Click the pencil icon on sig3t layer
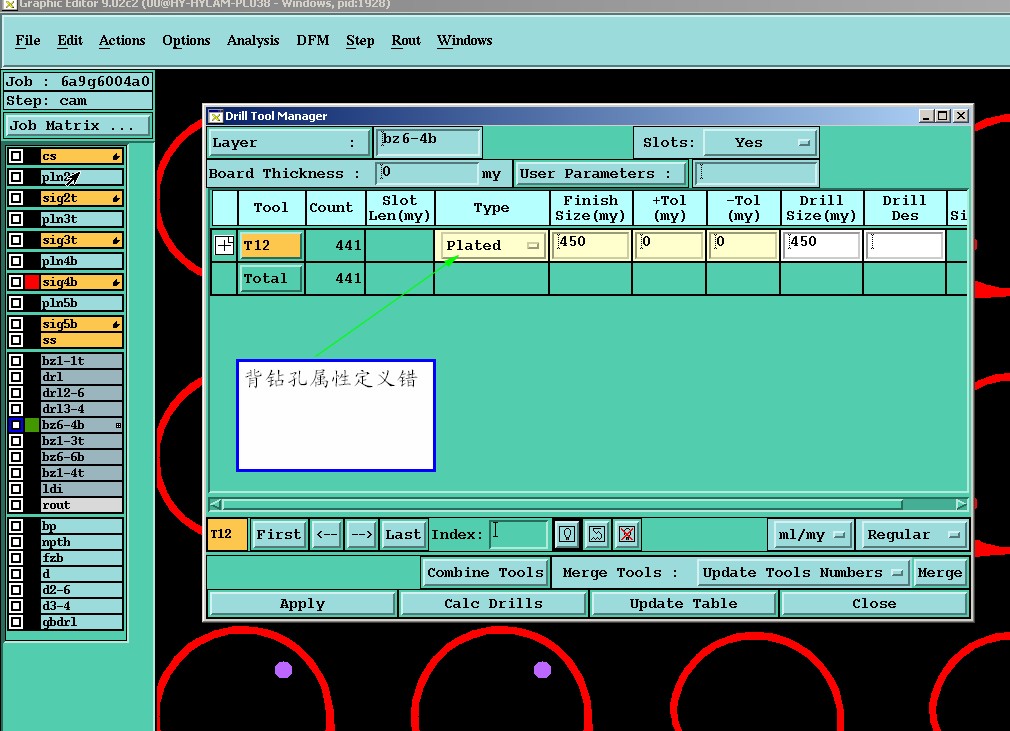The image size is (1010, 731). pos(116,240)
